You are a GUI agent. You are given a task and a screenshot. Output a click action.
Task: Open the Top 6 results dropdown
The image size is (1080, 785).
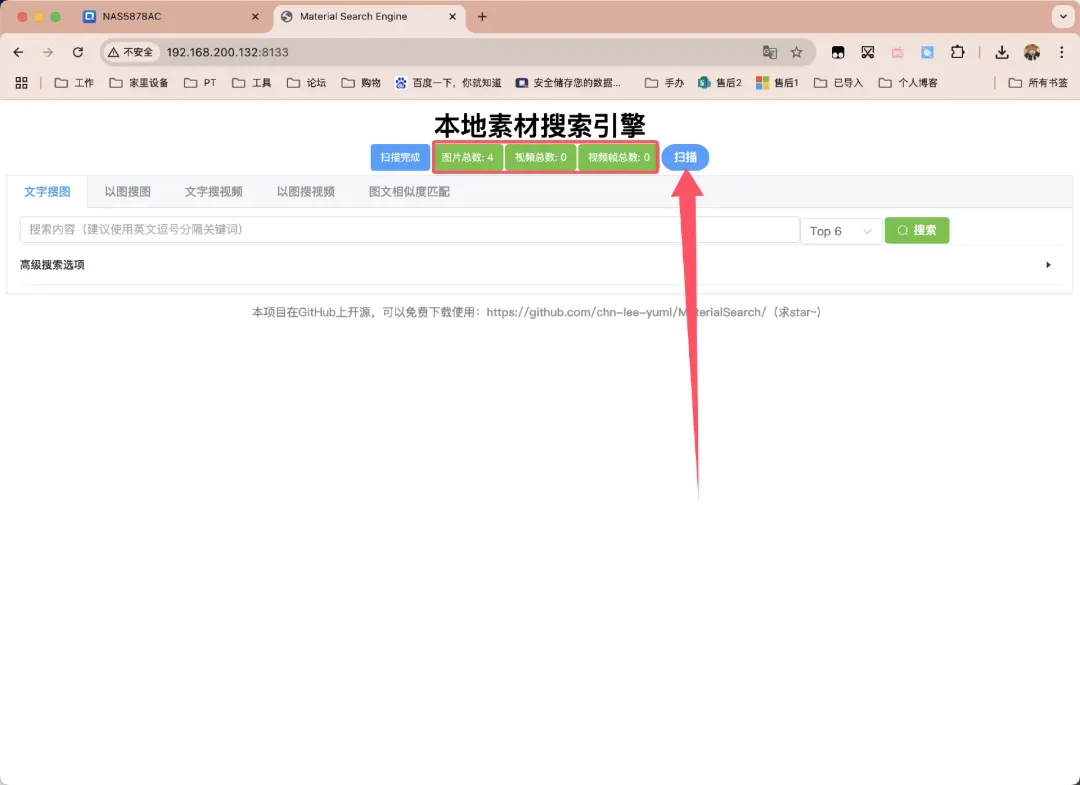(841, 231)
